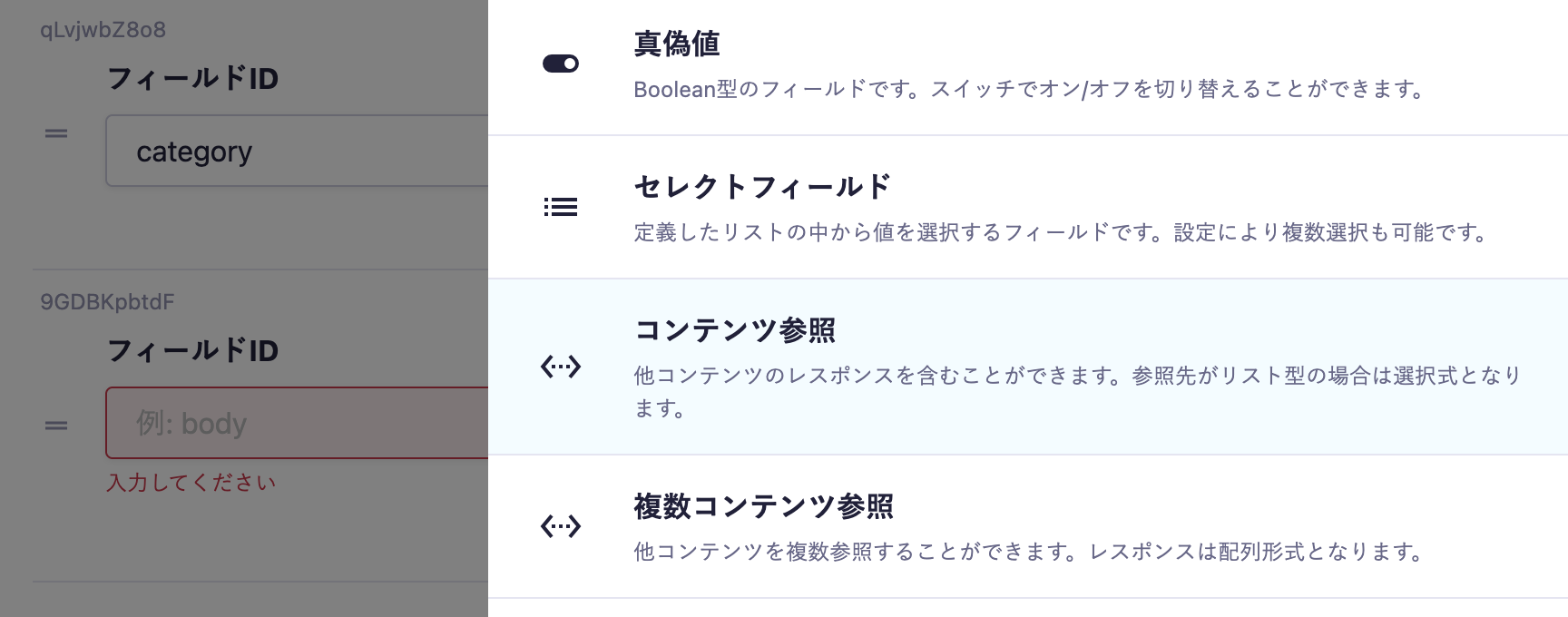Image resolution: width=1568 pixels, height=617 pixels.
Task: Click the toggle switch icon beside 真偽値
Action: pos(560,64)
